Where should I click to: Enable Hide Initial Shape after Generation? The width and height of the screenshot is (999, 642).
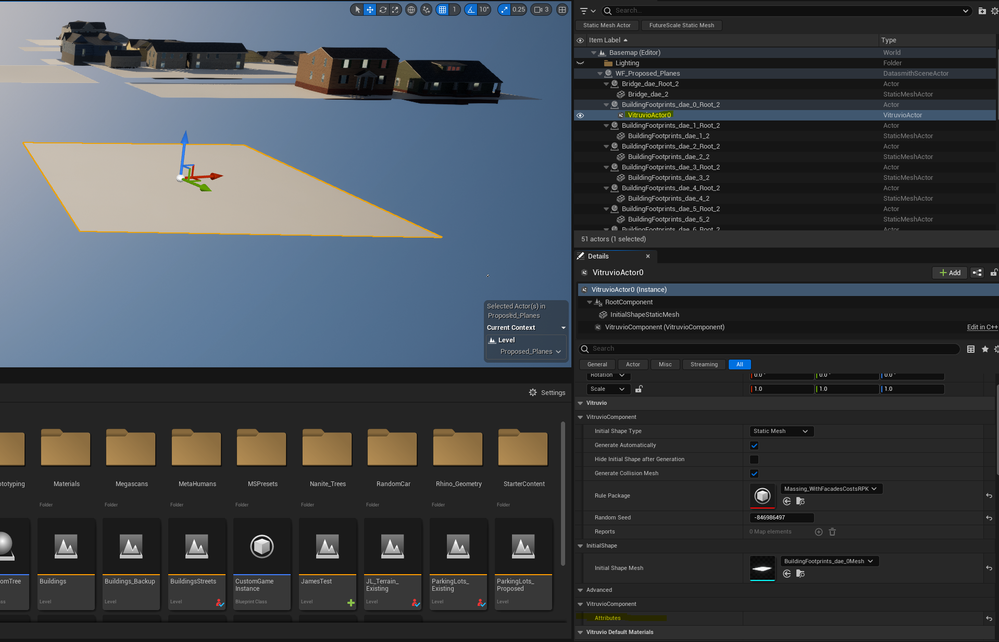click(x=754, y=459)
